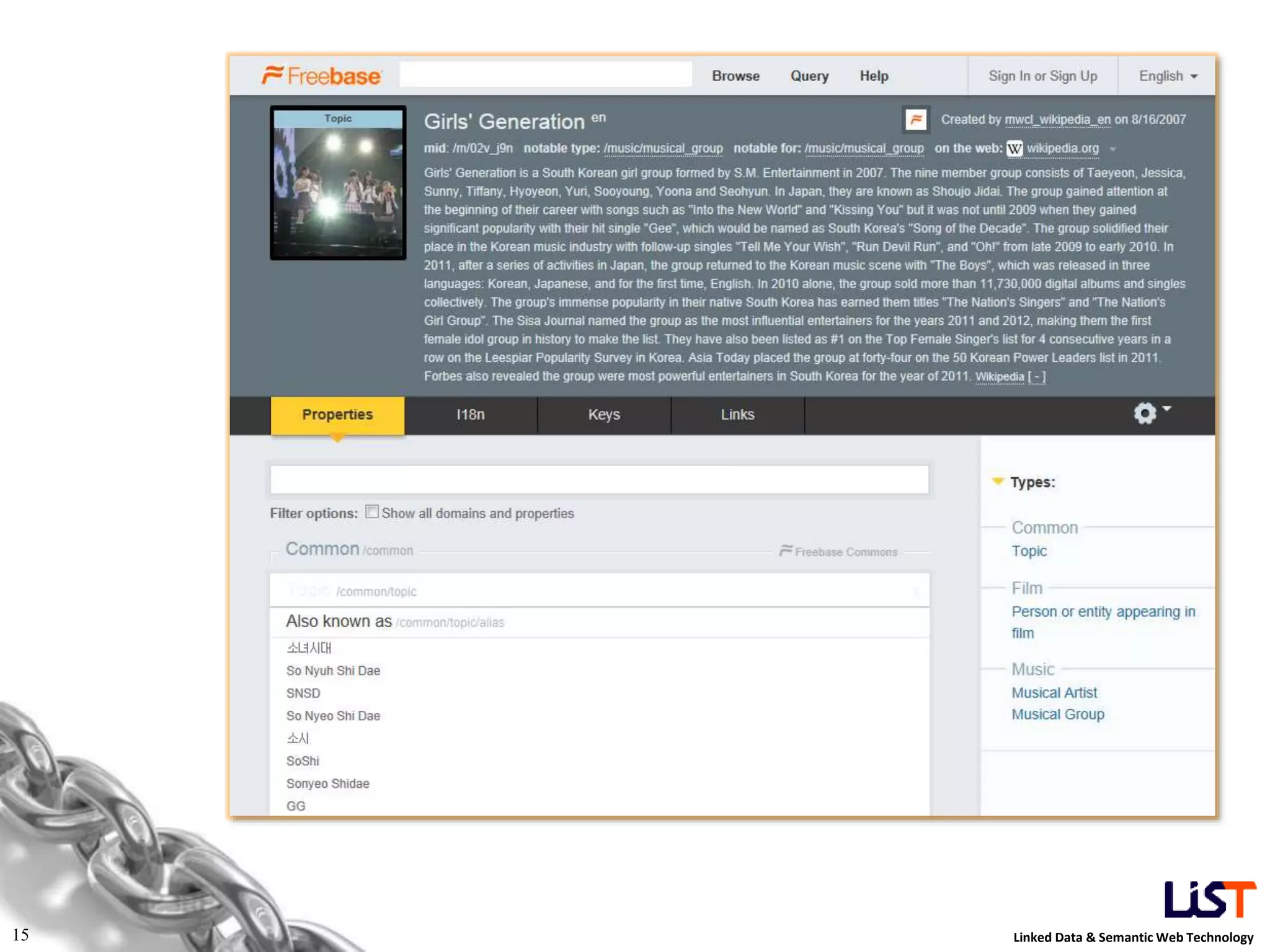Screen dimensions: 1270x952
Task: Click the orange Freebase flag icon
Action: tap(915, 120)
